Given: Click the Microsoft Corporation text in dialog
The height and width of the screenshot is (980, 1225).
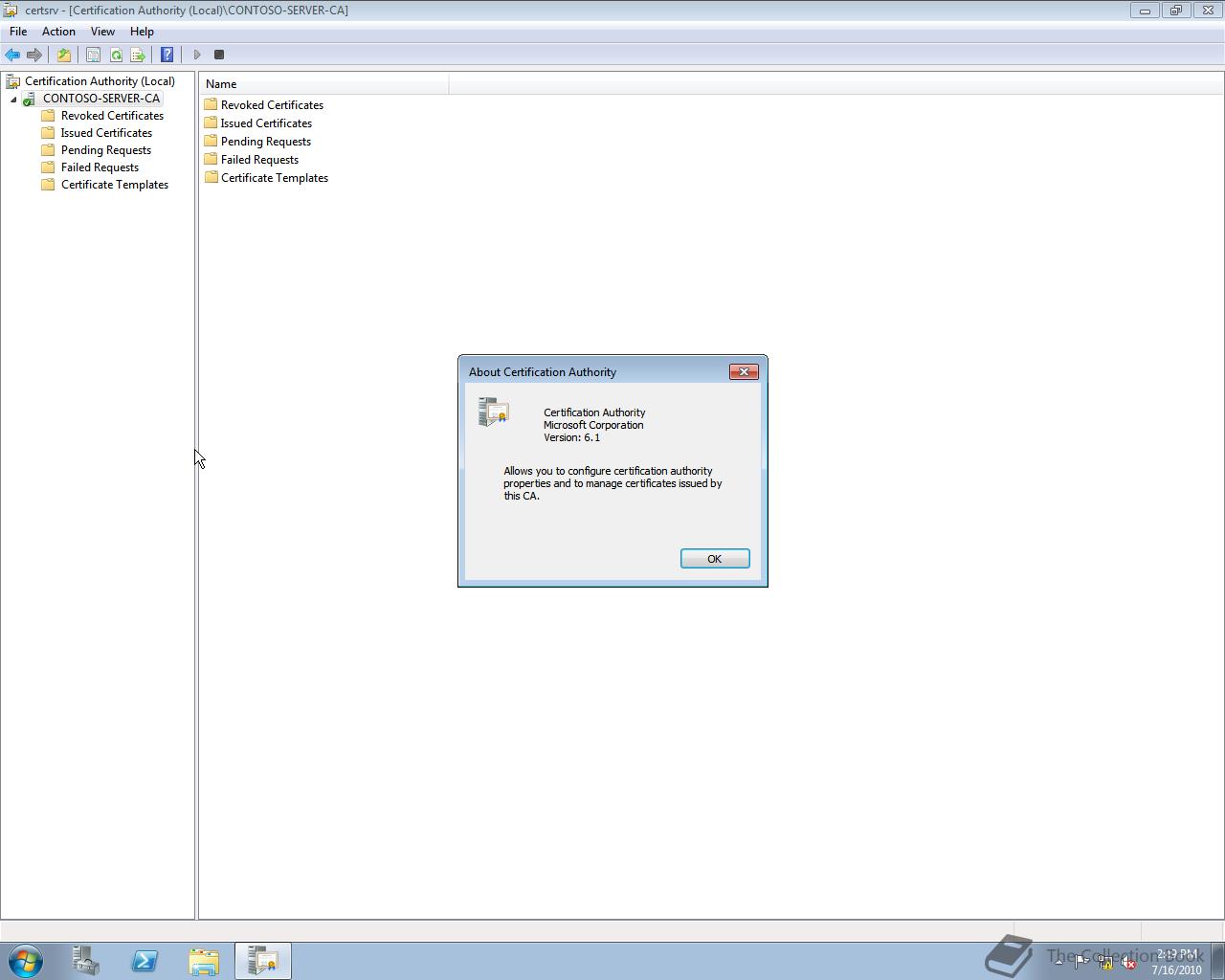Looking at the screenshot, I should 593,425.
